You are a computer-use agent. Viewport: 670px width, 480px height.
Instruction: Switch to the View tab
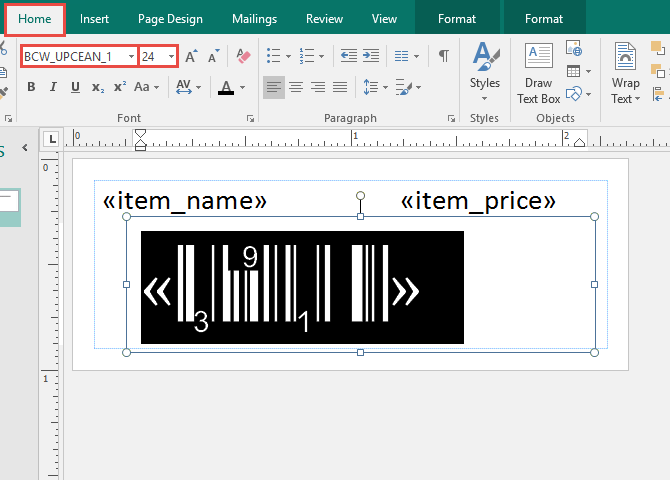tap(384, 19)
